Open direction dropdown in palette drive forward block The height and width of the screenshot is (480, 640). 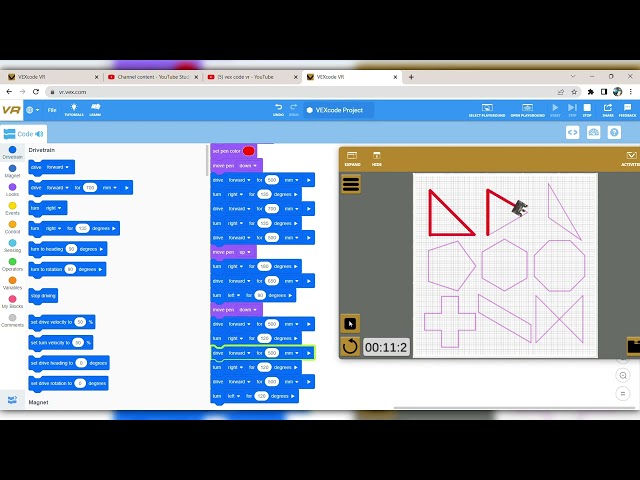[57, 167]
